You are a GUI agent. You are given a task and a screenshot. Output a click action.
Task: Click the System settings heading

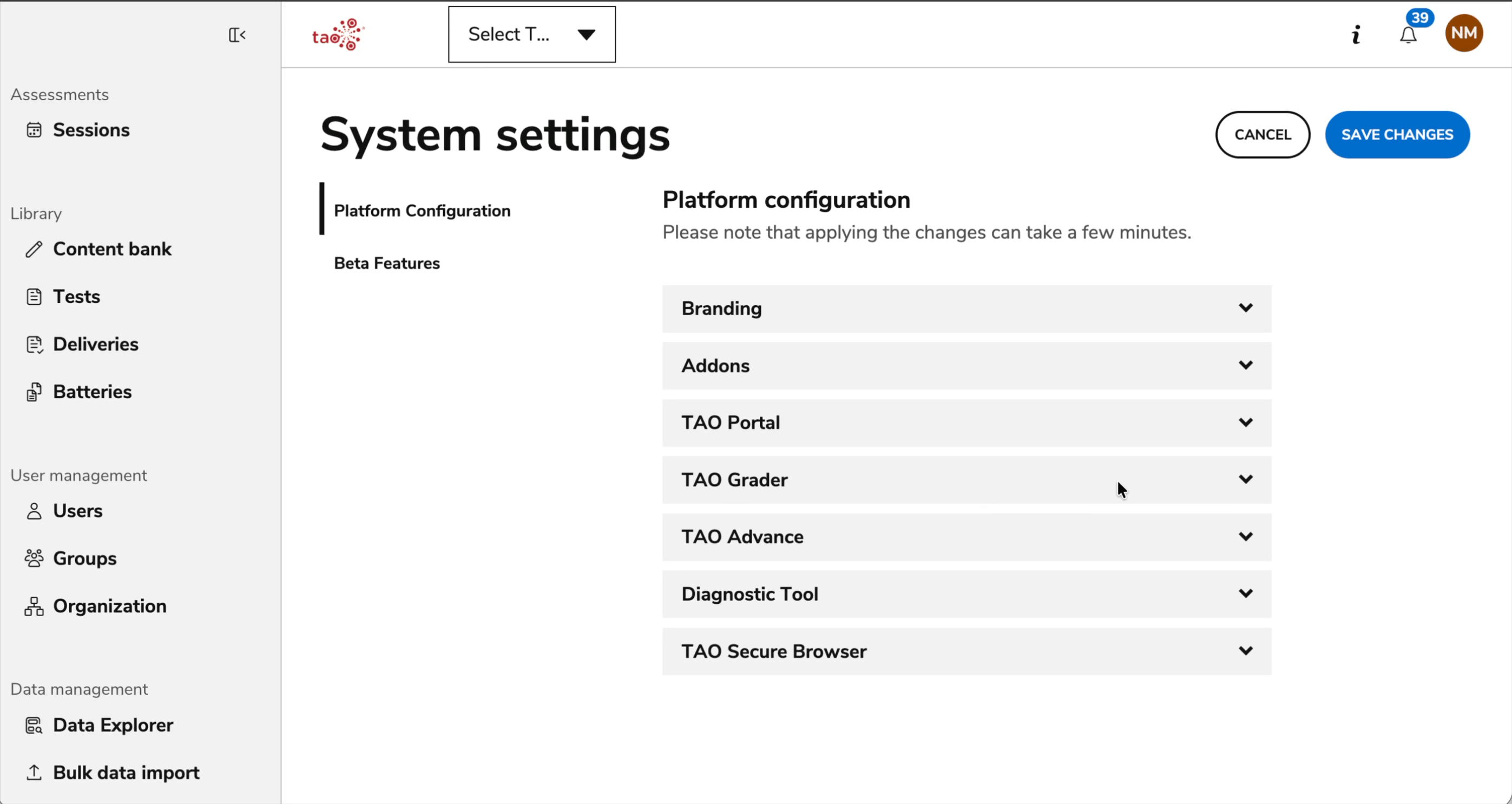pos(495,135)
